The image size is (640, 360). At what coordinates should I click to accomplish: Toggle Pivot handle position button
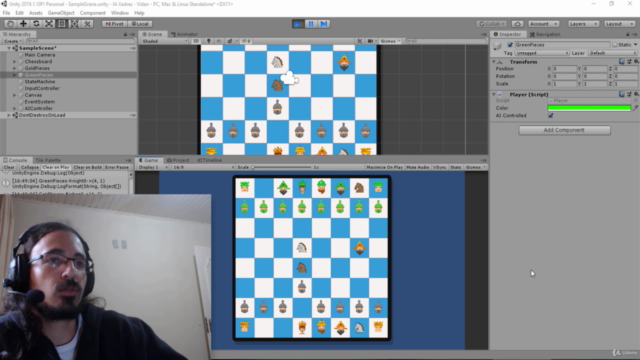(114, 24)
